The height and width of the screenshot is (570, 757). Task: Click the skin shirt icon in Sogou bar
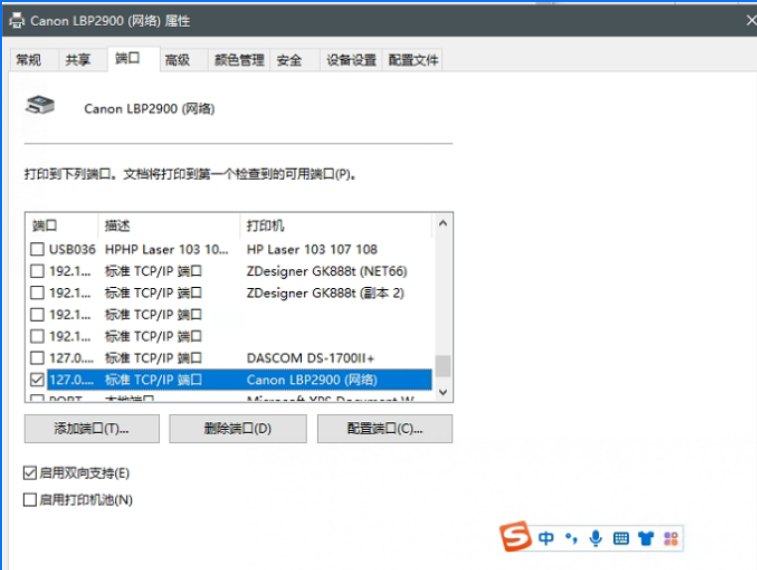pyautogui.click(x=645, y=538)
